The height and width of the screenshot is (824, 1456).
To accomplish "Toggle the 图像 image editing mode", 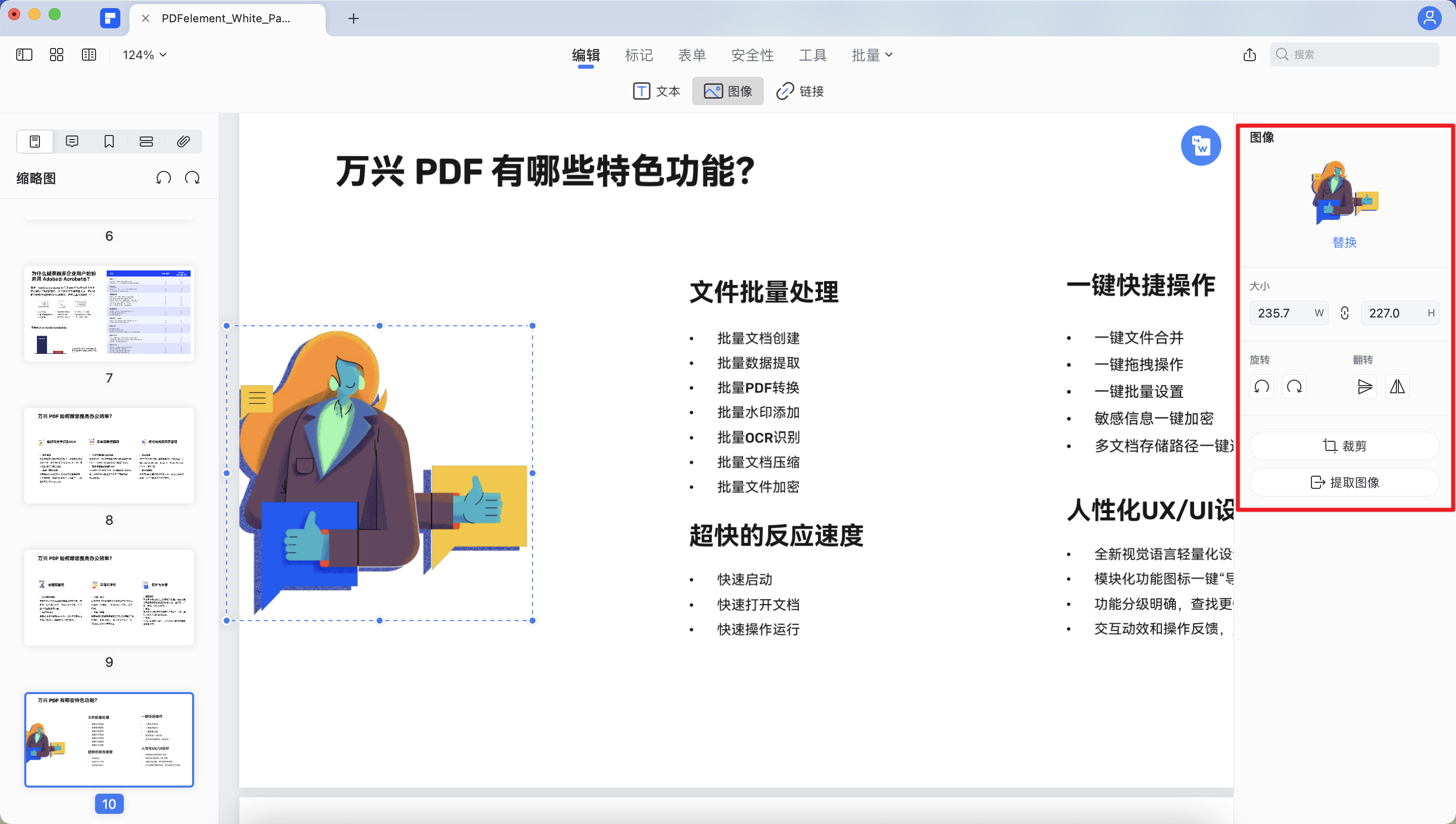I will (727, 90).
